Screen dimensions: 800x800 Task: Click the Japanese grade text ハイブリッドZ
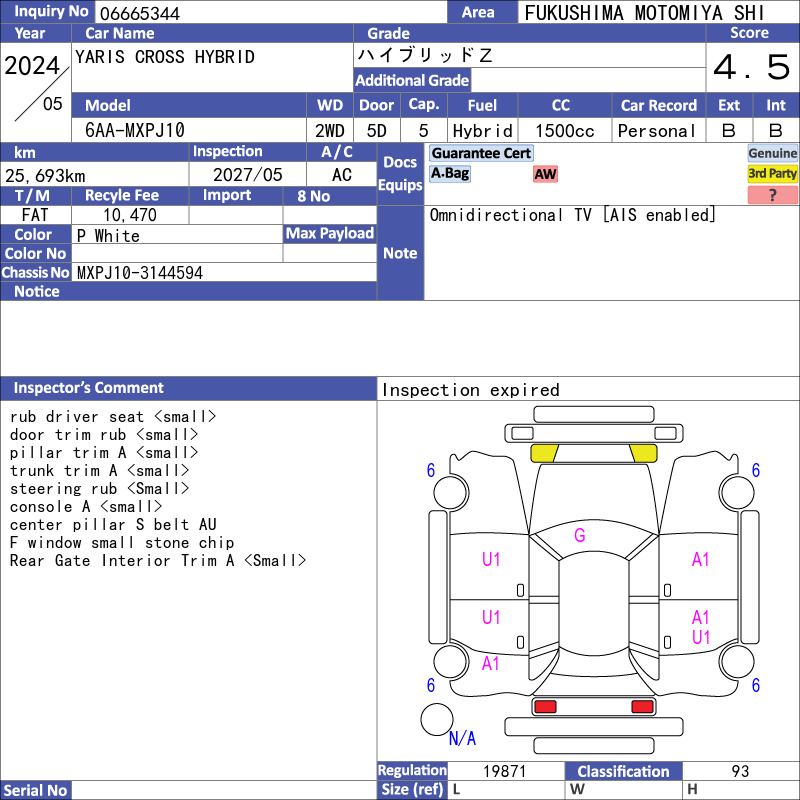point(424,55)
